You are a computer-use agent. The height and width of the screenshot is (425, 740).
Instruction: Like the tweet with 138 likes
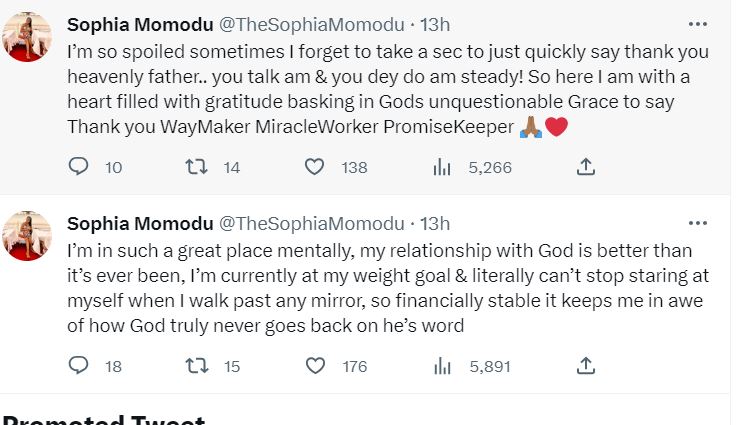click(x=314, y=168)
